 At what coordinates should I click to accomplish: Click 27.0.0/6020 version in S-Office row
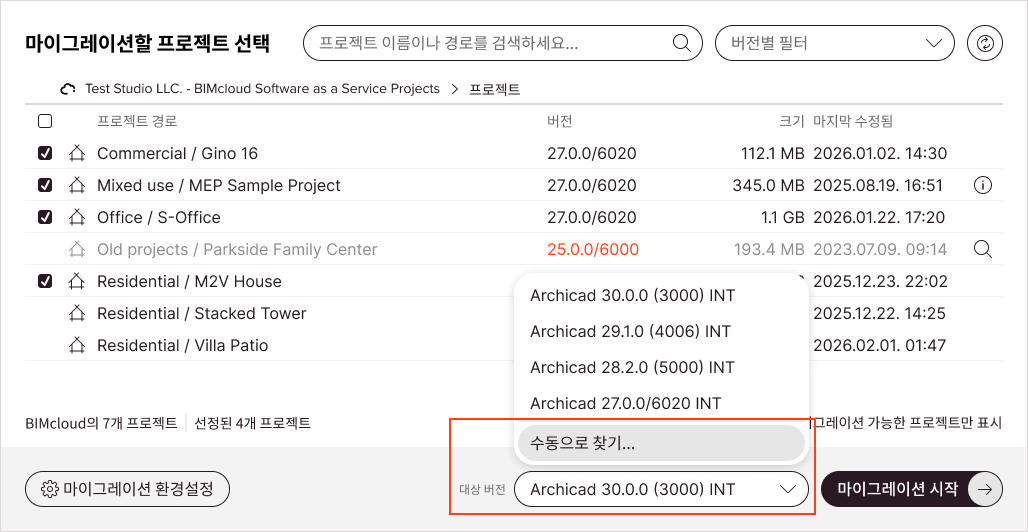591,217
